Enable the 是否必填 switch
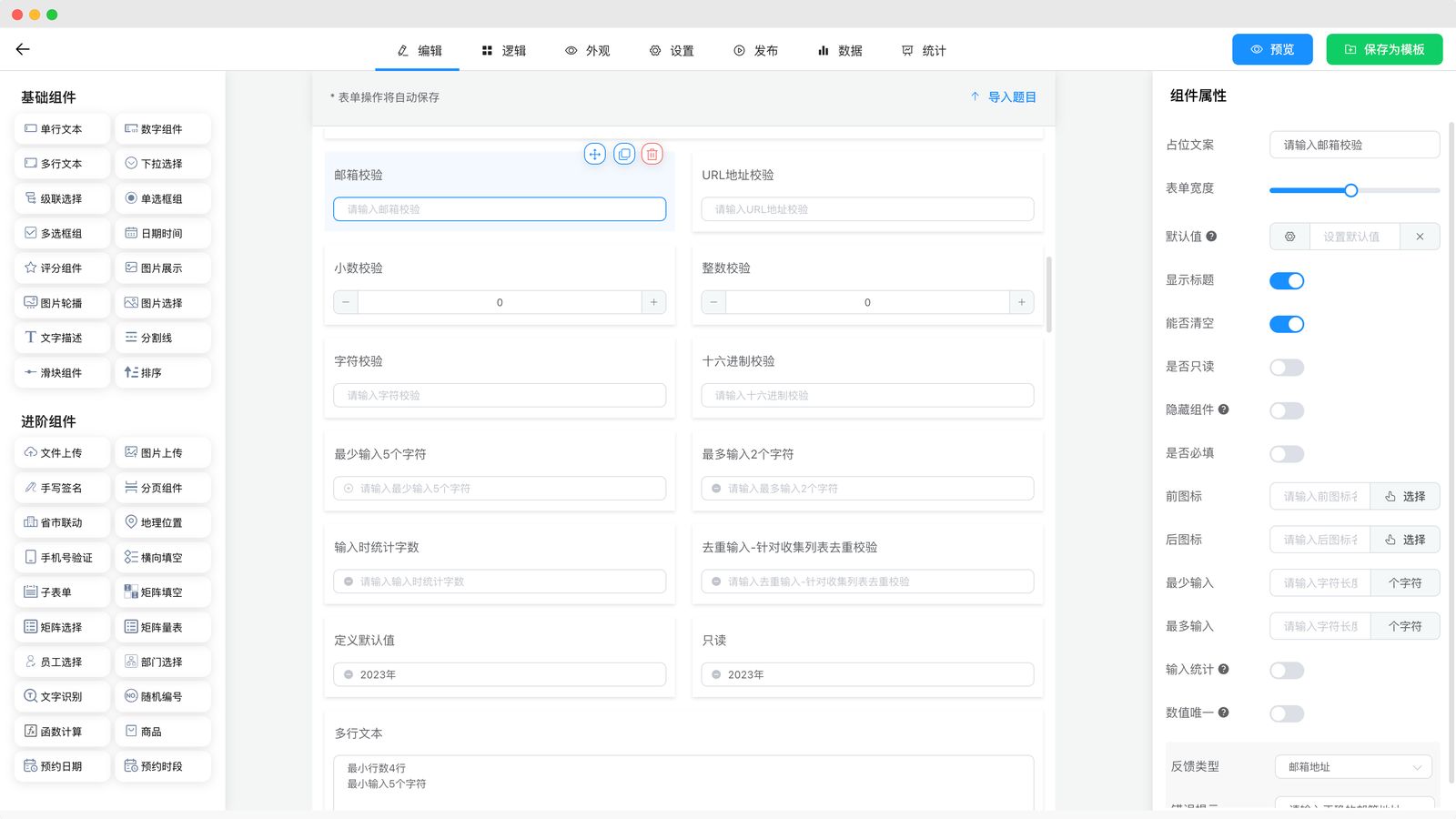The width and height of the screenshot is (1456, 819). 1287,454
